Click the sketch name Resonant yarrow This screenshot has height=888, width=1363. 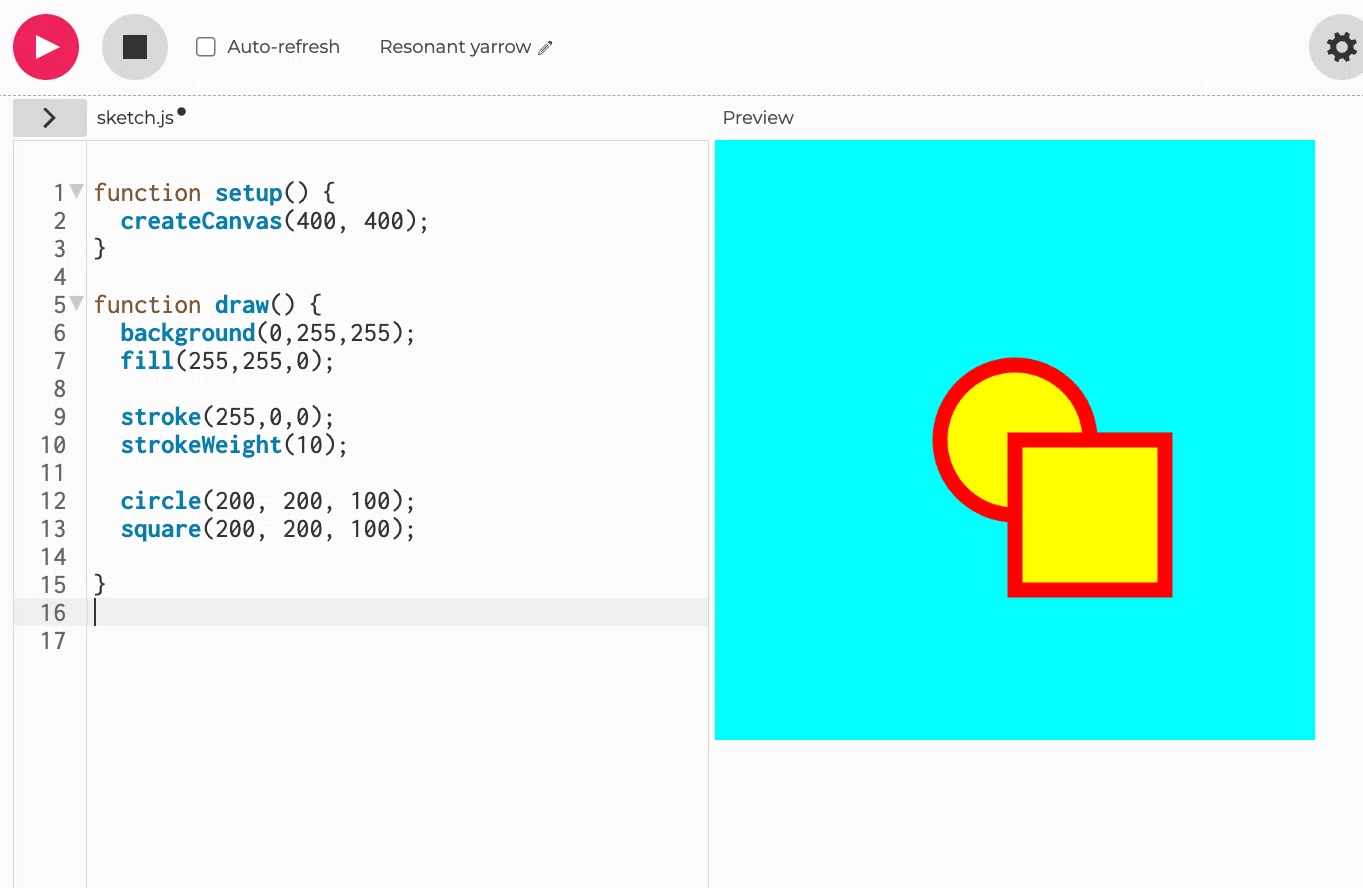coord(455,47)
